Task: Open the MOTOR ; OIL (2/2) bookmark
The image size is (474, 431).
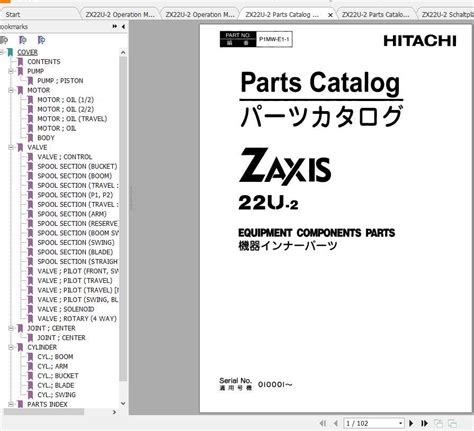Action: 65,109
